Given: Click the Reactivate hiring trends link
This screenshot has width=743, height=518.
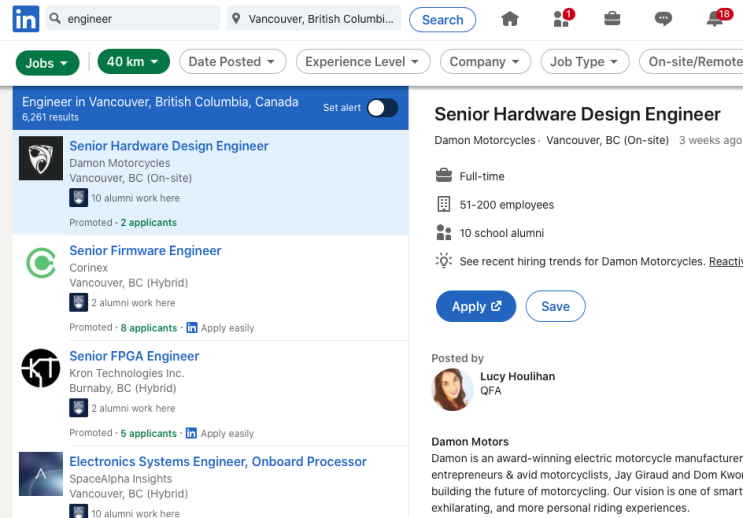Looking at the screenshot, I should pos(725,262).
